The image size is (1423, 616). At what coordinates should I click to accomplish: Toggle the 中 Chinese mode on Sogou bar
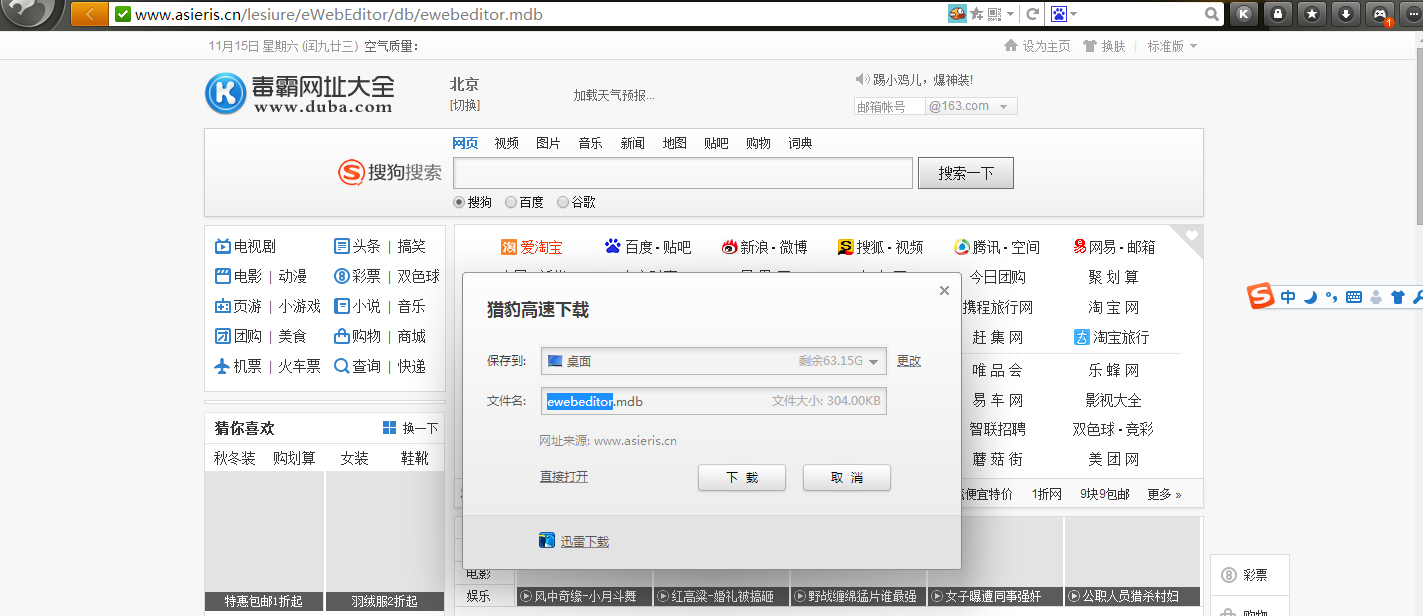(1288, 297)
